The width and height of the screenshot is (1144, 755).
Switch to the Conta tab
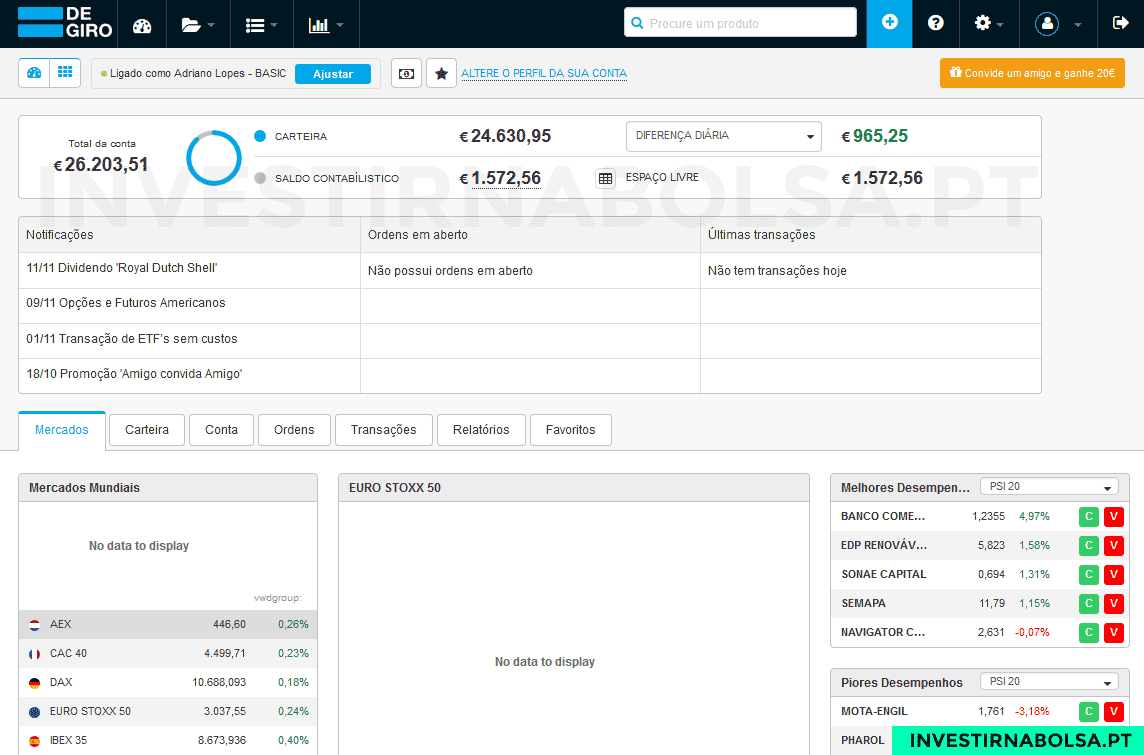click(221, 430)
